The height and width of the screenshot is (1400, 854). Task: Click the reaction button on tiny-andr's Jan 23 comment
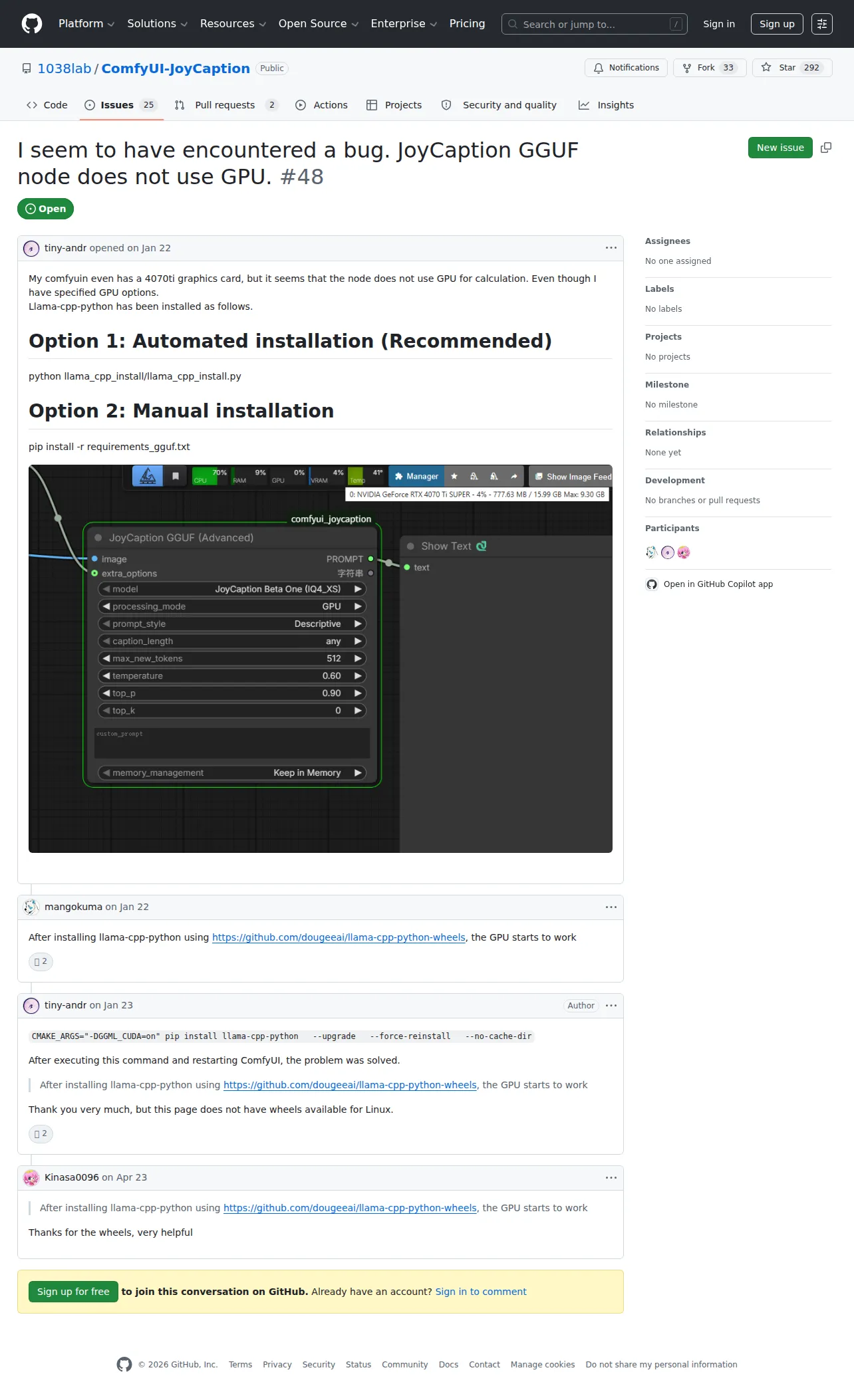41,1133
